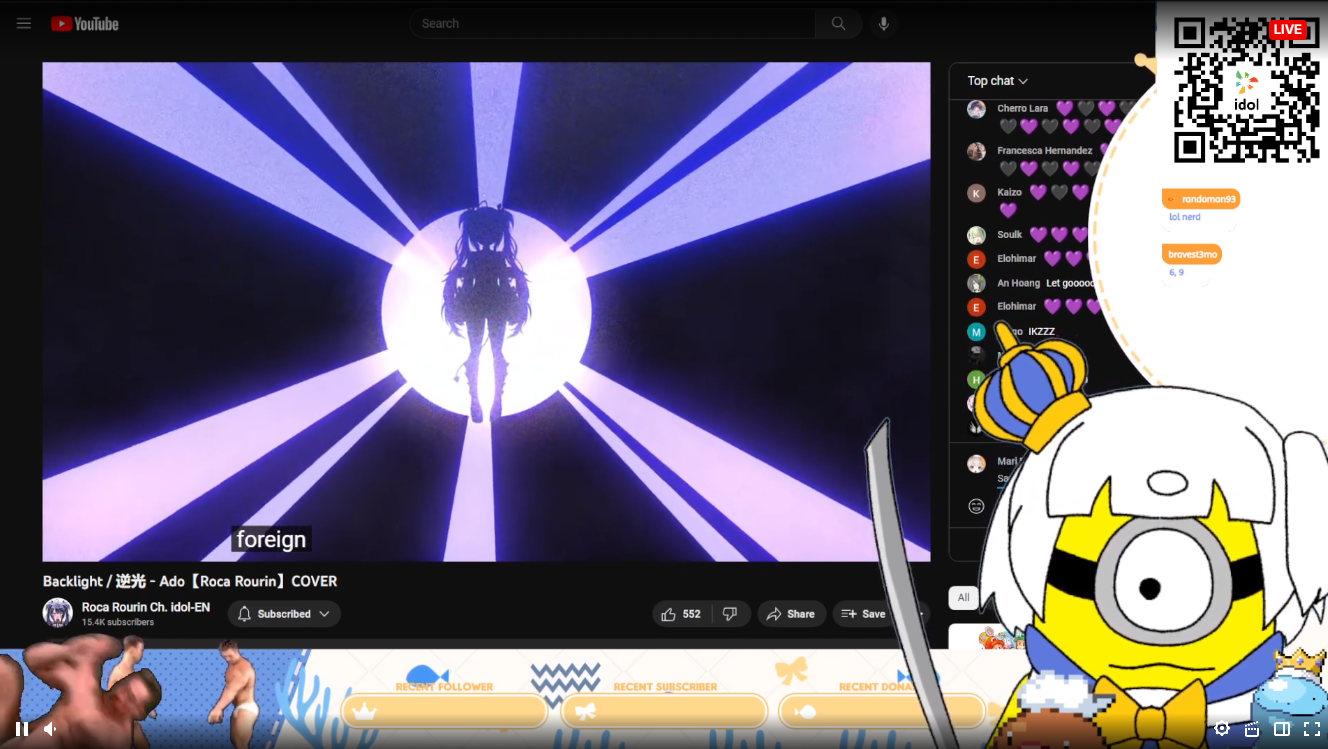Click the randoman93 chat bubble name

click(x=1201, y=199)
